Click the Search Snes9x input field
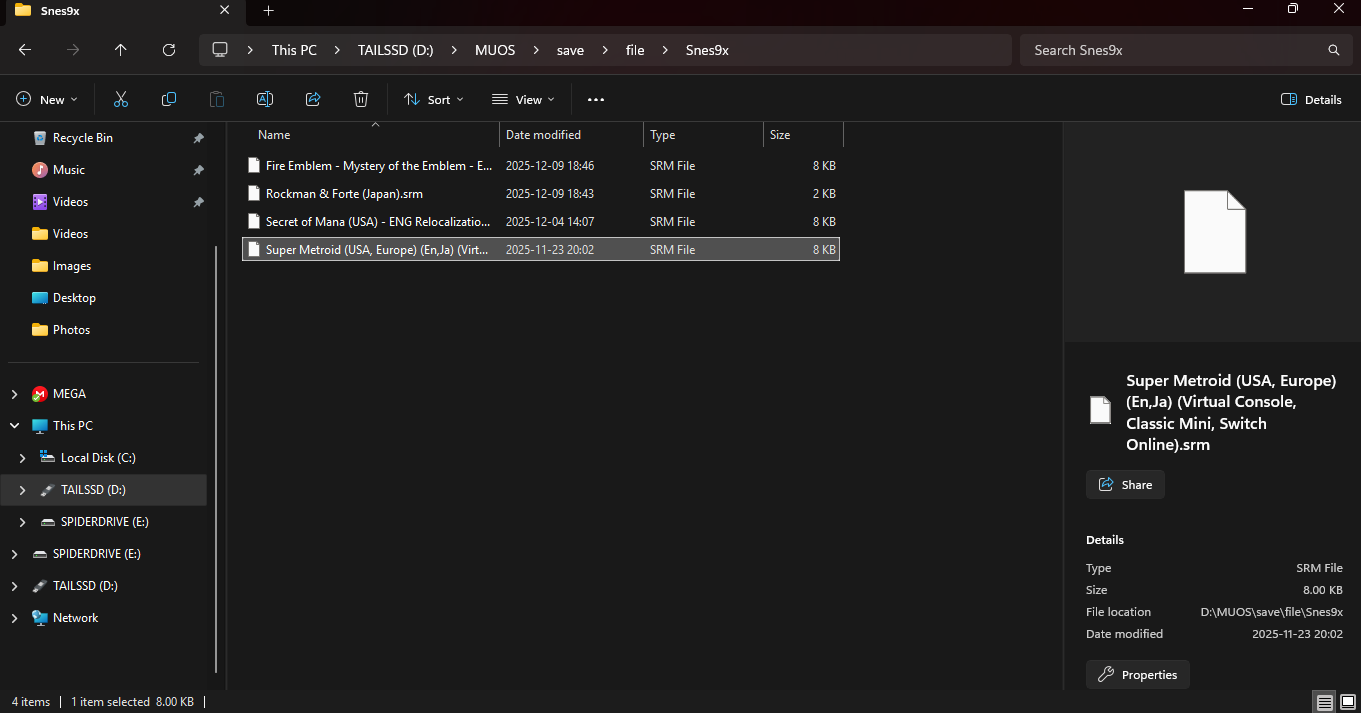Image resolution: width=1361 pixels, height=713 pixels. [1175, 50]
